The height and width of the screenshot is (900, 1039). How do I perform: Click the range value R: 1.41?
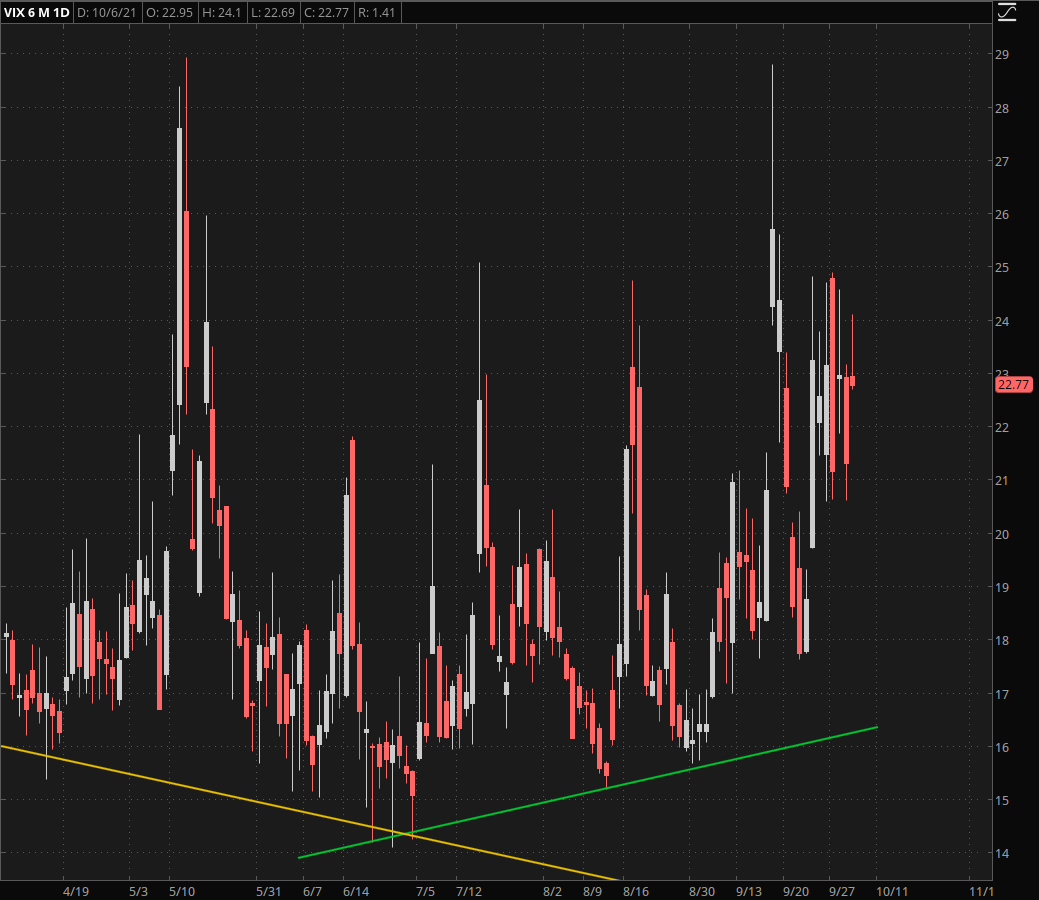[x=376, y=13]
